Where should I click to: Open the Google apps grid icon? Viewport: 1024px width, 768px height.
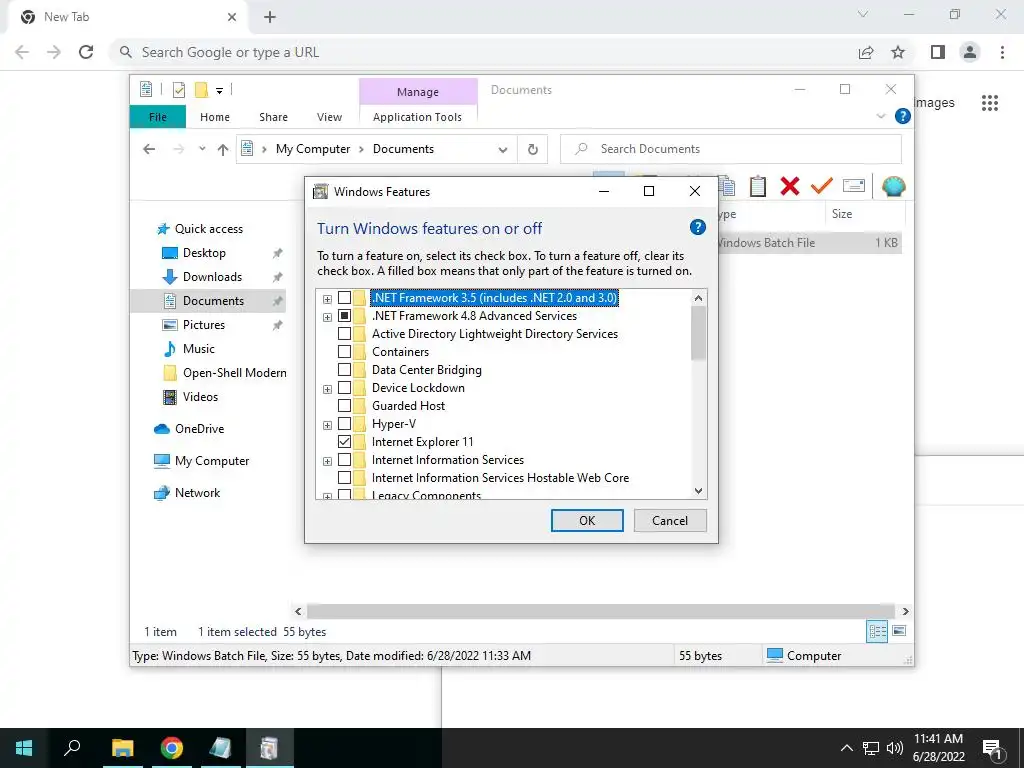[990, 103]
